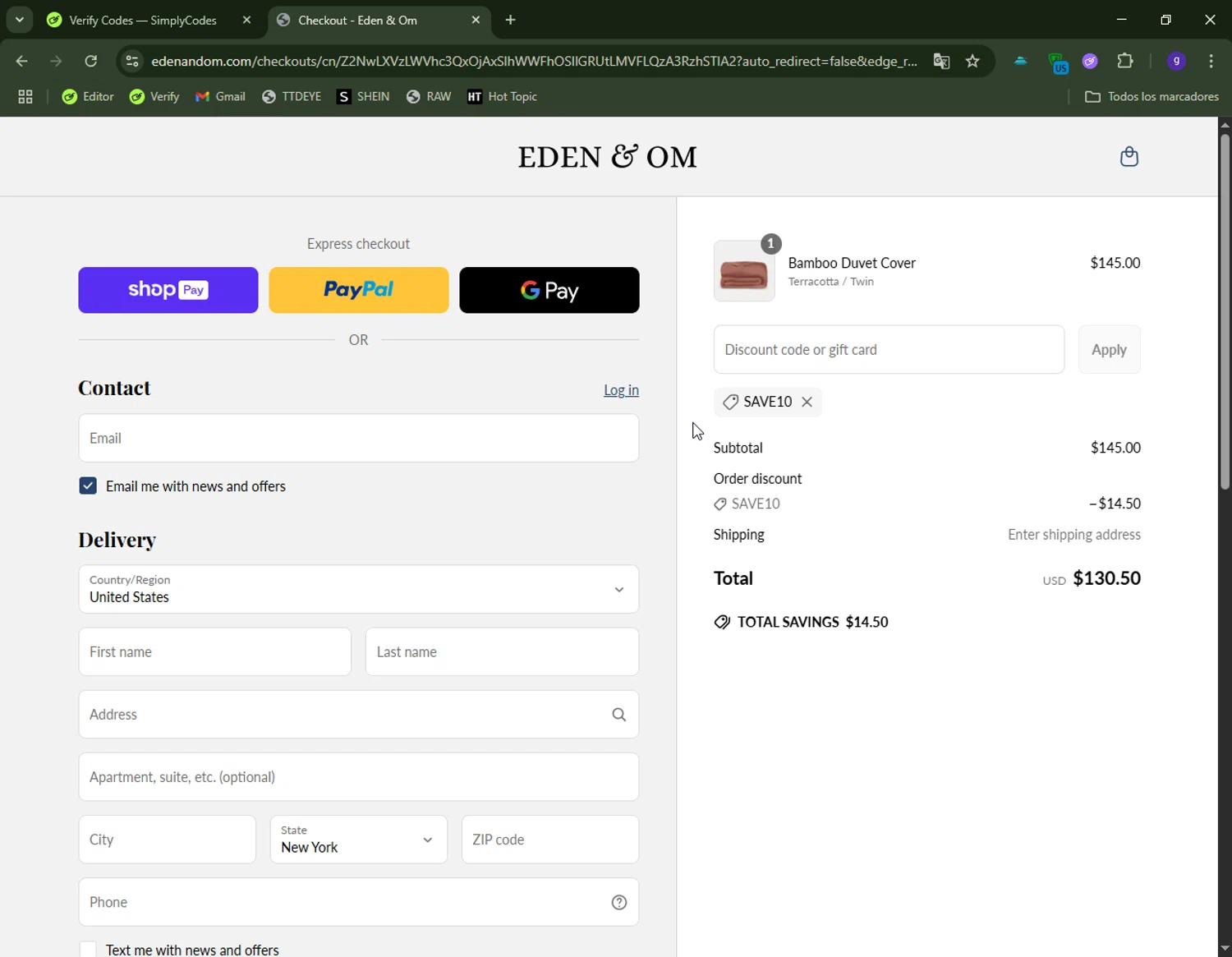
Task: Open the translate page icon
Action: point(941,61)
